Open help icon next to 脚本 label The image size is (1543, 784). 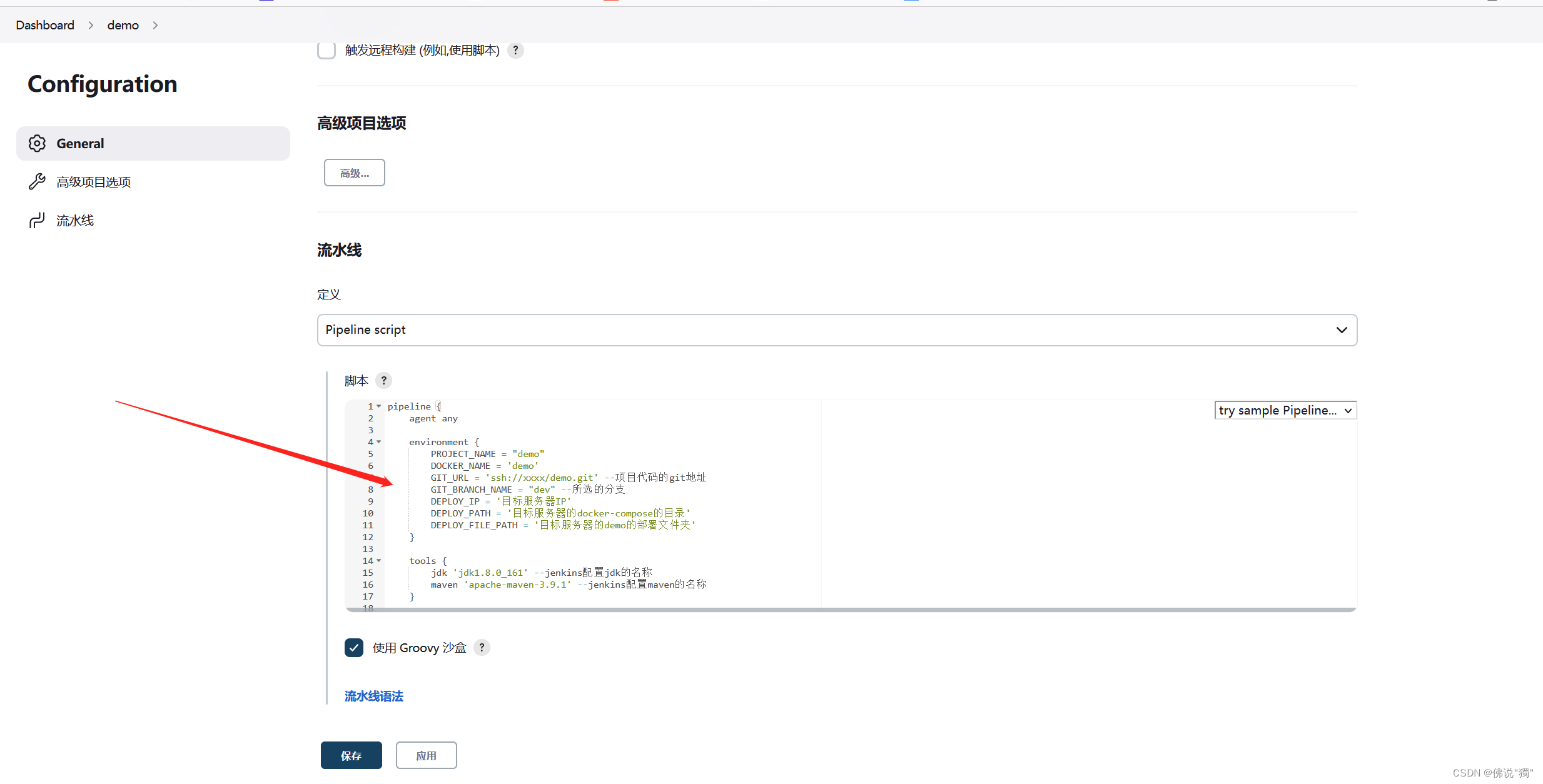coord(384,380)
